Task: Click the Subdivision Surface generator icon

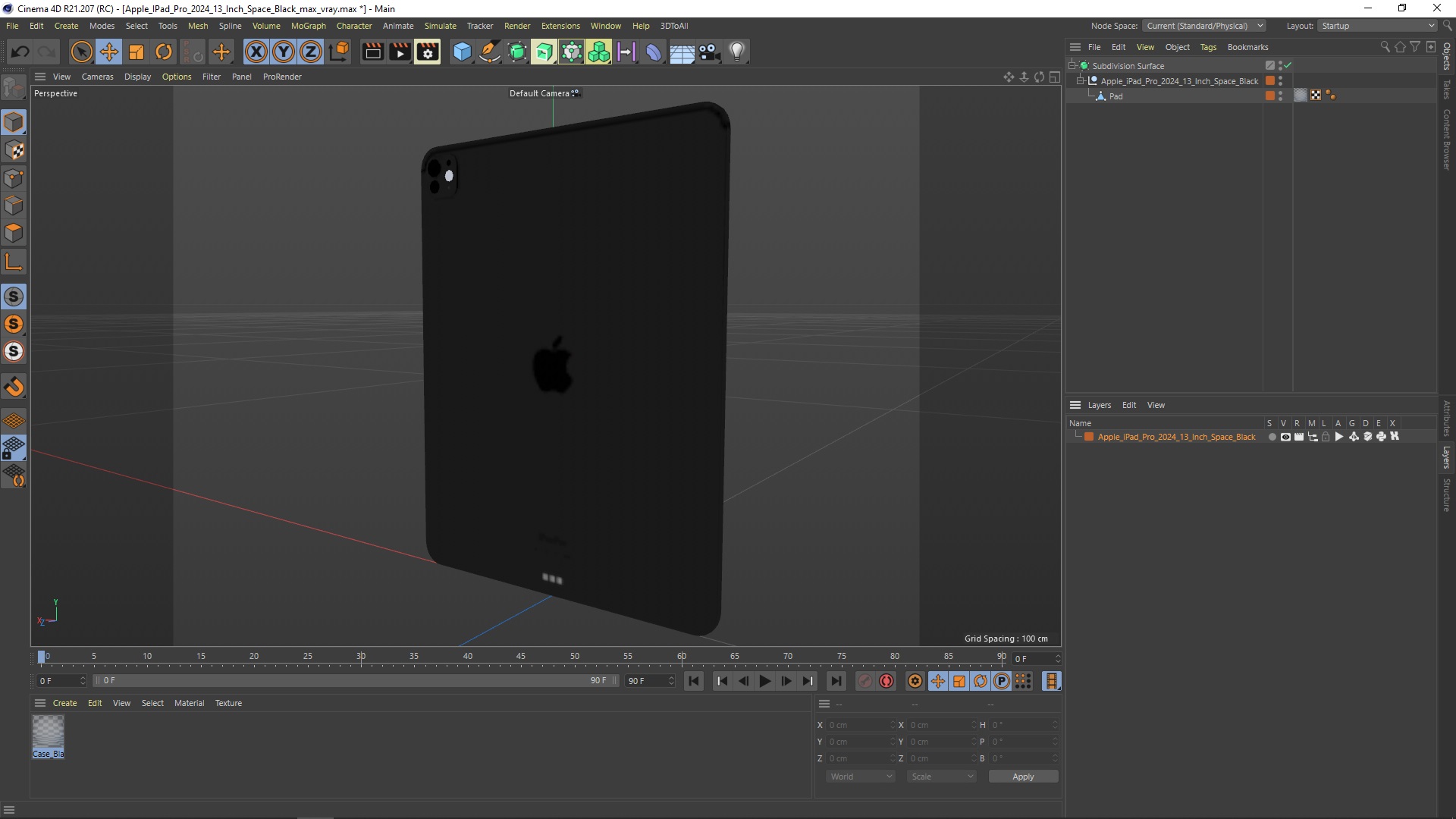Action: (517, 52)
